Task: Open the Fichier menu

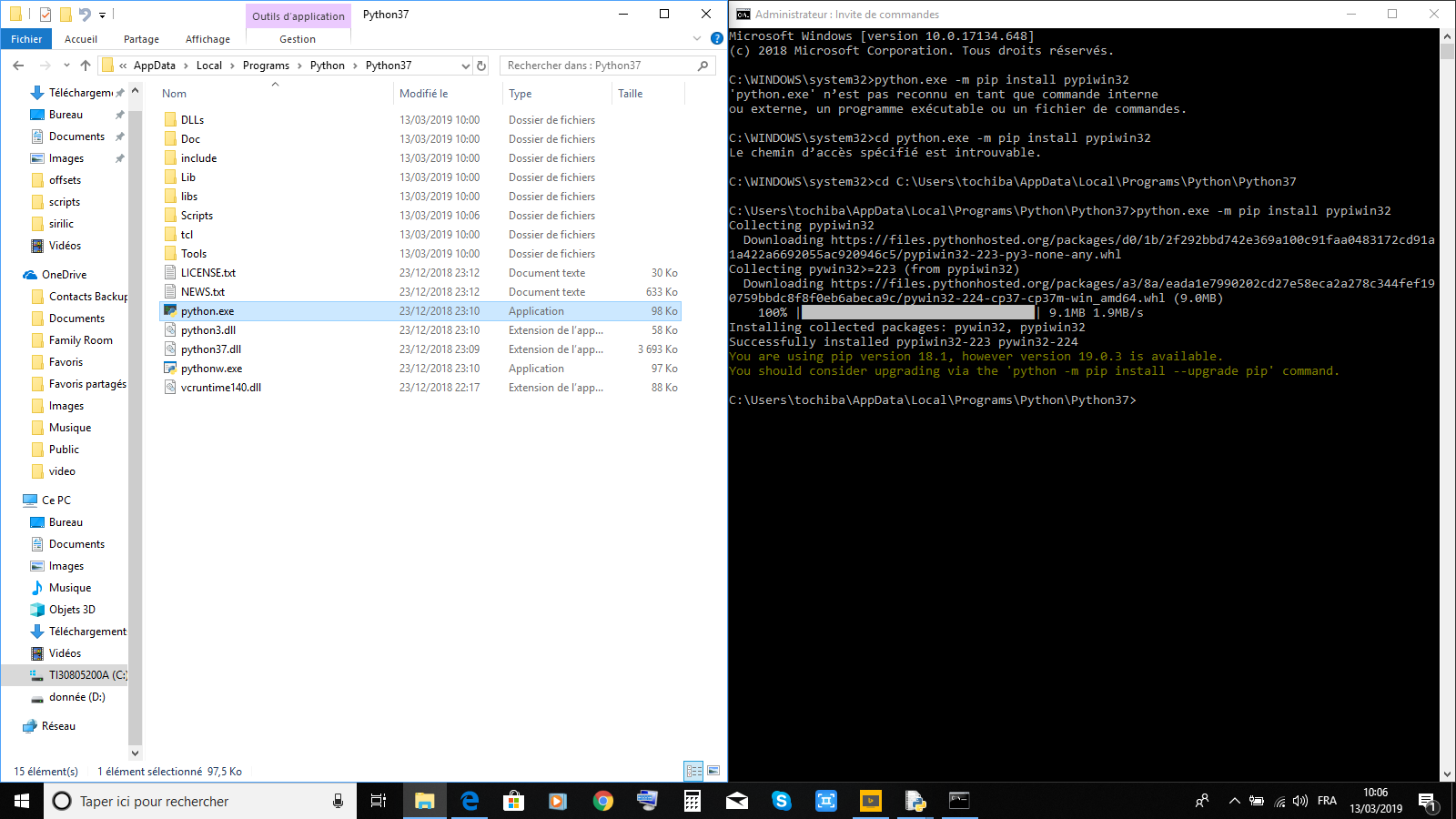Action: point(26,39)
